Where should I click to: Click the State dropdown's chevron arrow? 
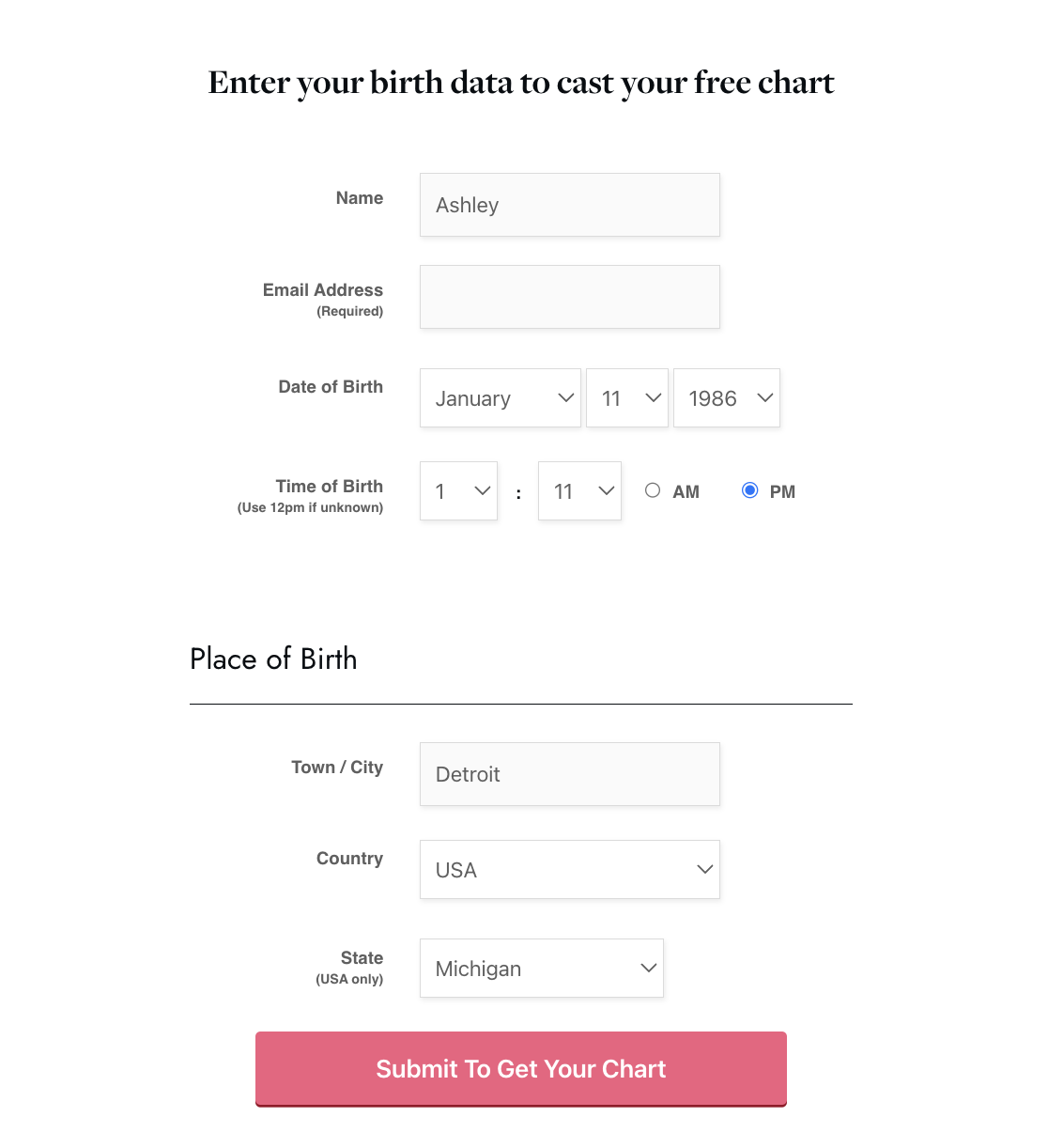647,968
